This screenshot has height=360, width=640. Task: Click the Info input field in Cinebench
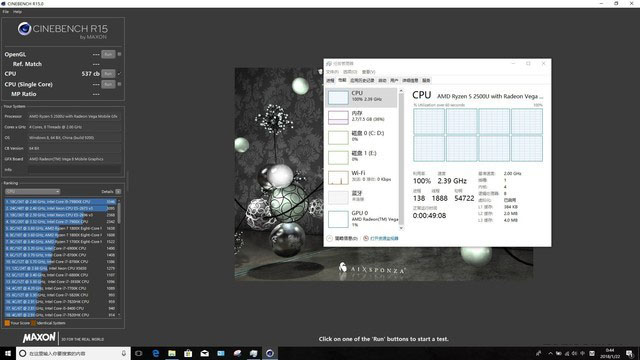click(75, 169)
